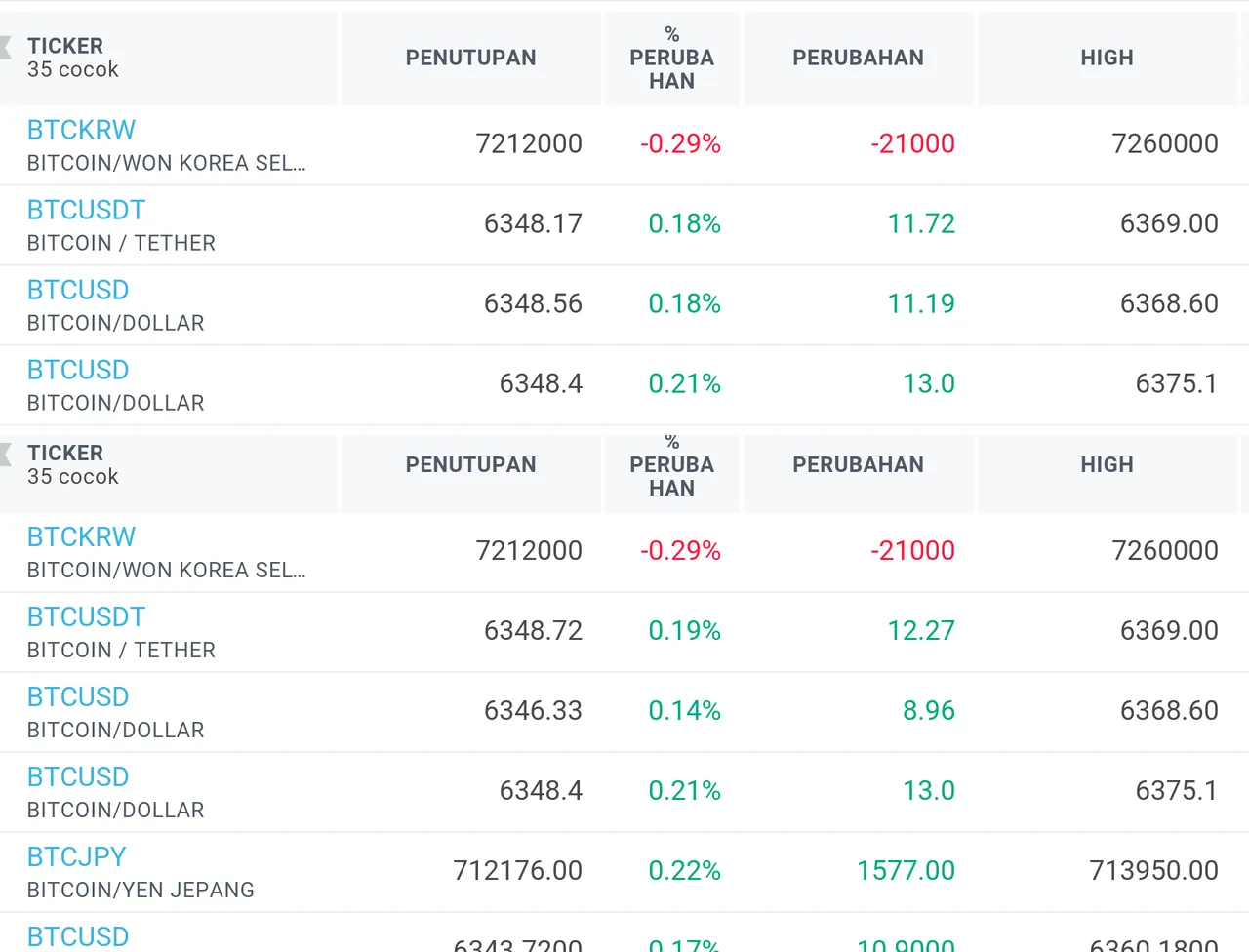Click the change value 1577.00
Viewport: 1249px width, 952px height.
click(x=906, y=870)
